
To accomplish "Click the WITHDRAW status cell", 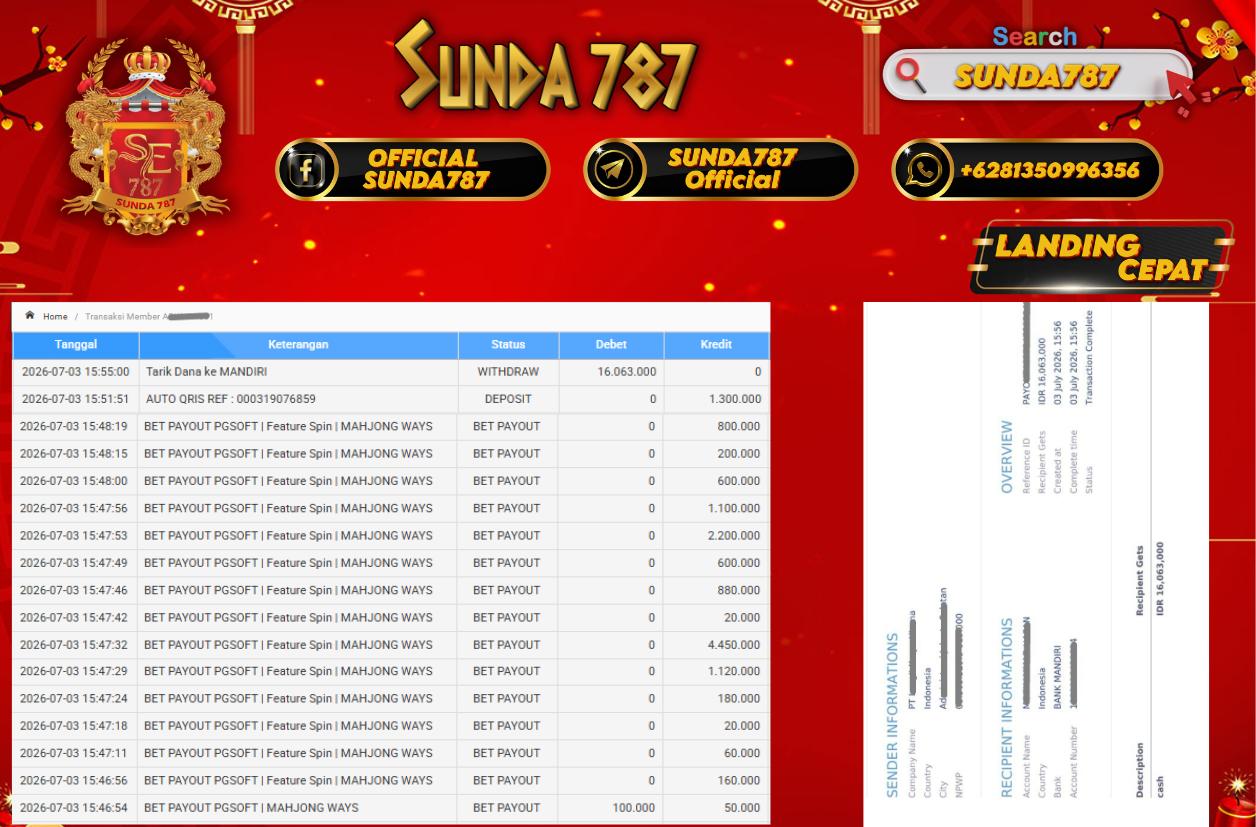I will click(508, 372).
